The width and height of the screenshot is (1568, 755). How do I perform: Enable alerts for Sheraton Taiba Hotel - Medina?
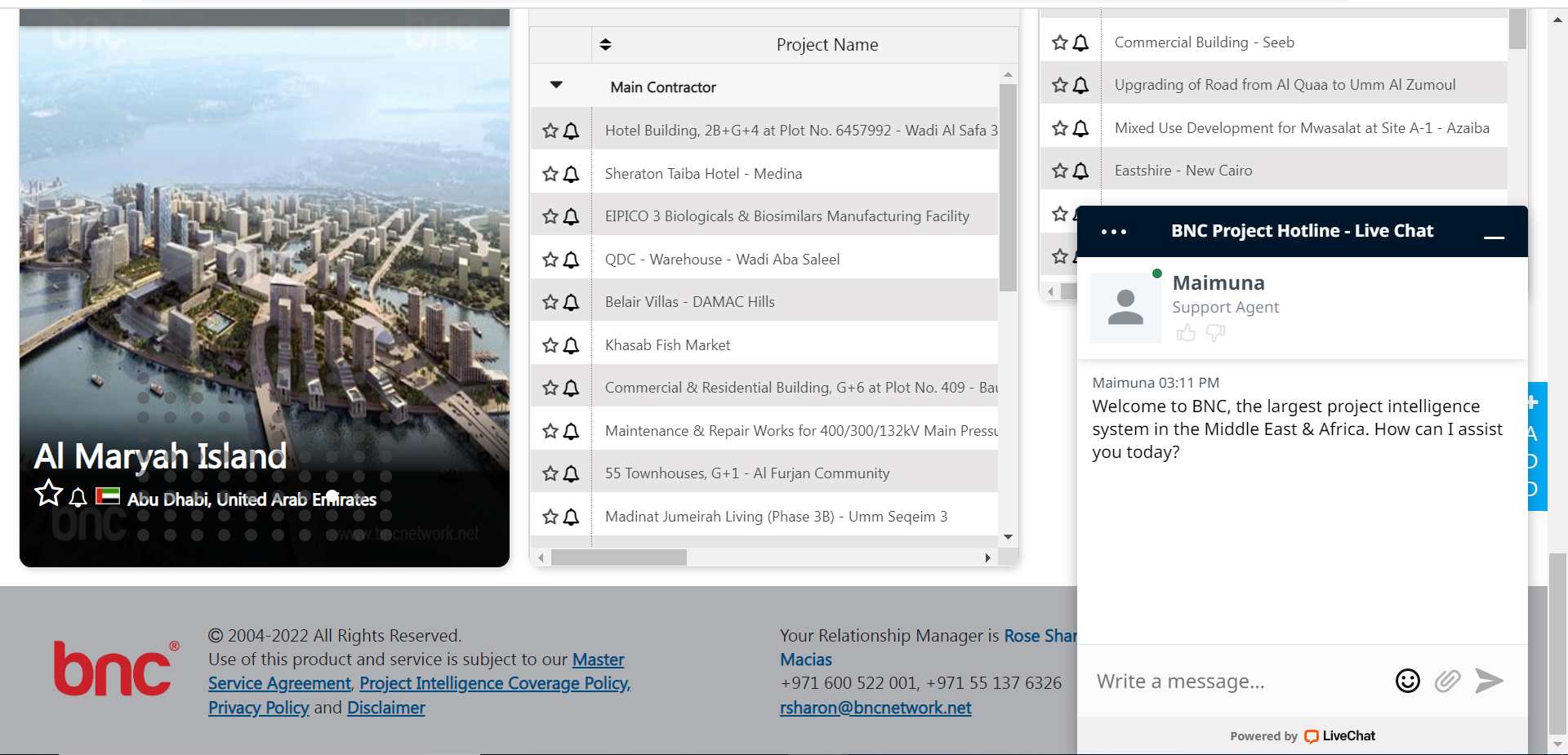[571, 174]
